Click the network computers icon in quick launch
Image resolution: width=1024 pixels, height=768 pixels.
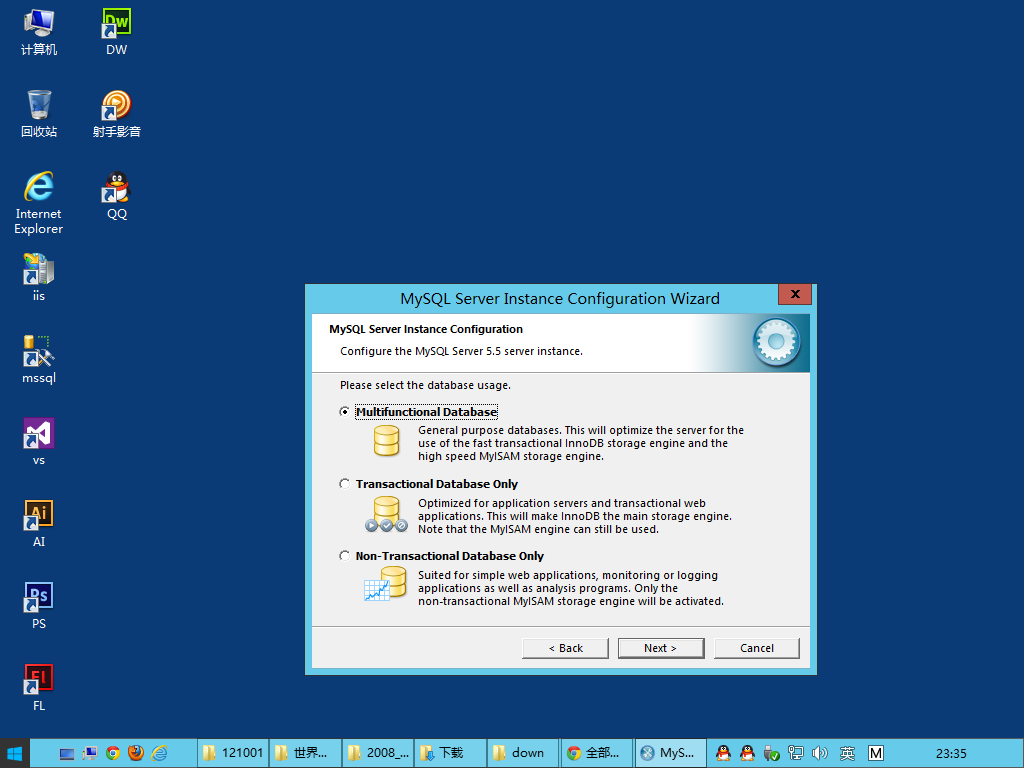pyautogui.click(x=89, y=754)
